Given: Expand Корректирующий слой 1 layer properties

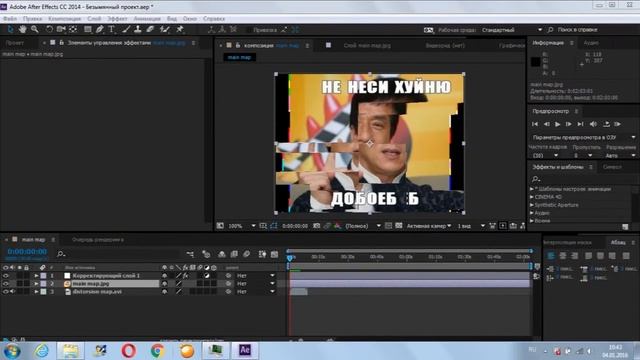Looking at the screenshot, I should [36, 276].
